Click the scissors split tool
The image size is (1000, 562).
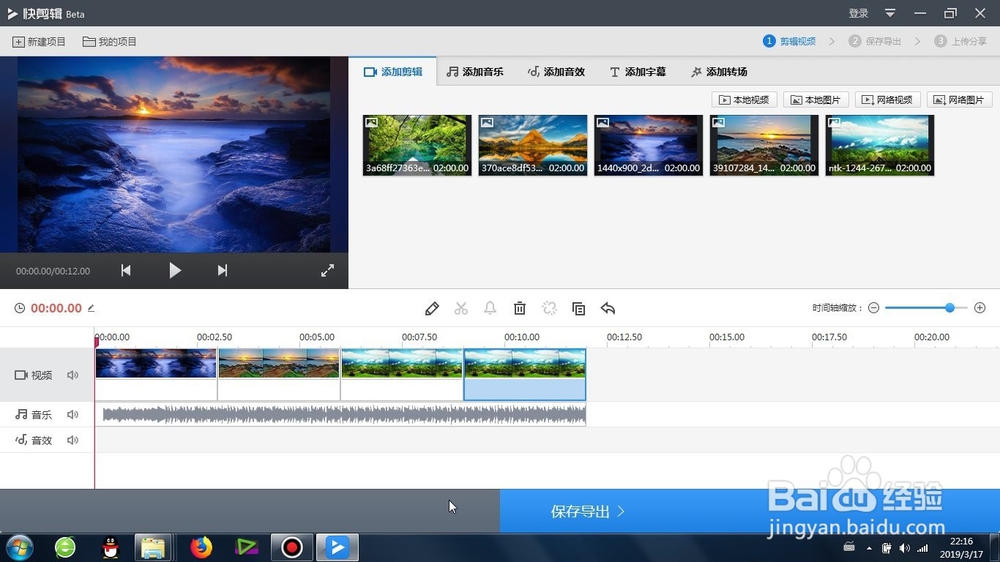tap(461, 309)
